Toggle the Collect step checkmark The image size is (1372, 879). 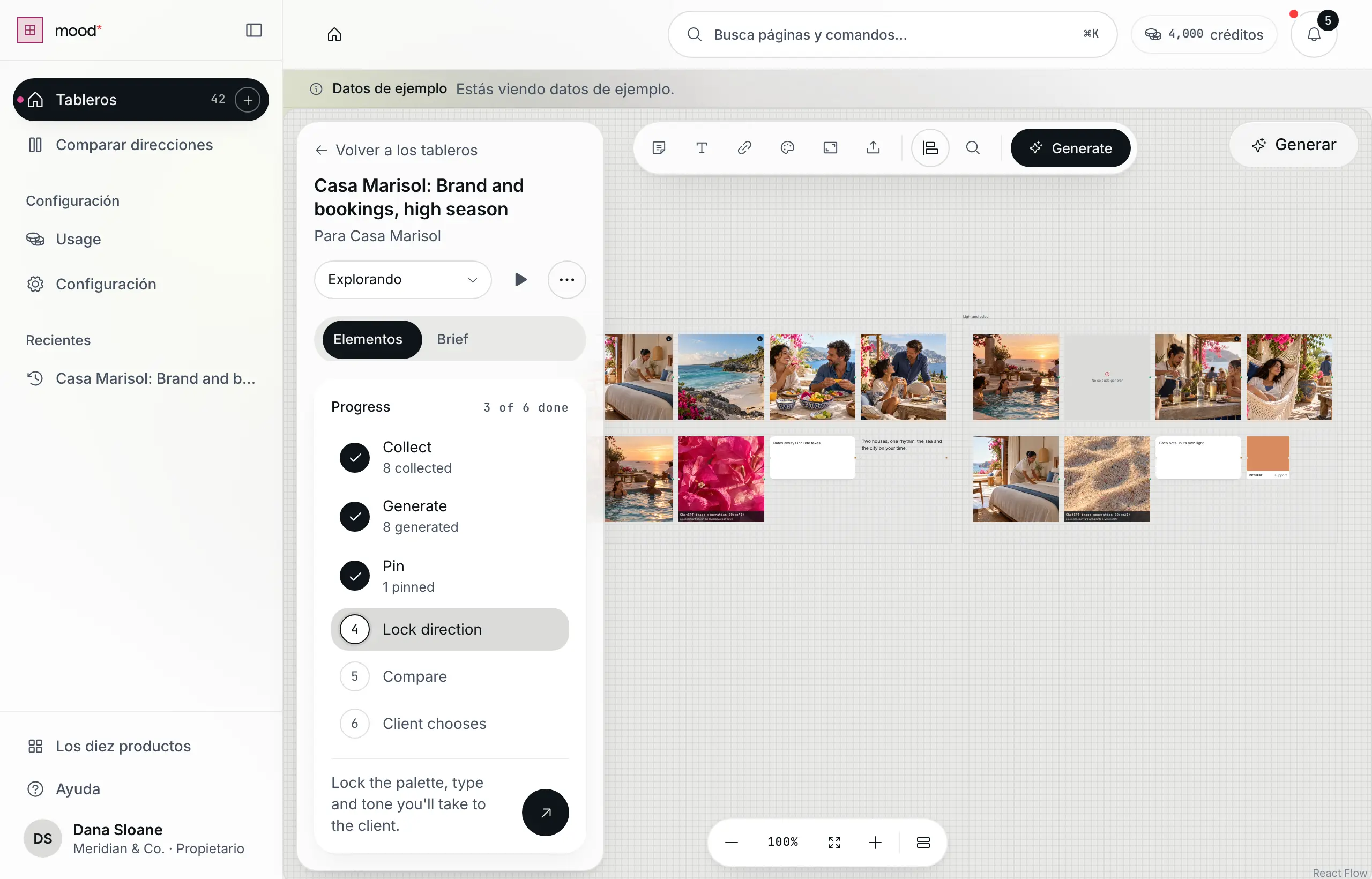(354, 458)
